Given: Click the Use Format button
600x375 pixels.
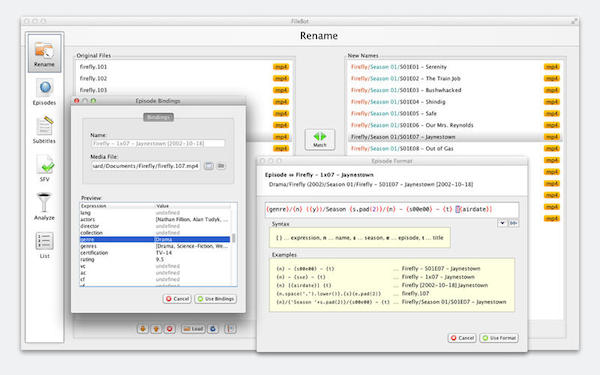Looking at the screenshot, I should [499, 338].
